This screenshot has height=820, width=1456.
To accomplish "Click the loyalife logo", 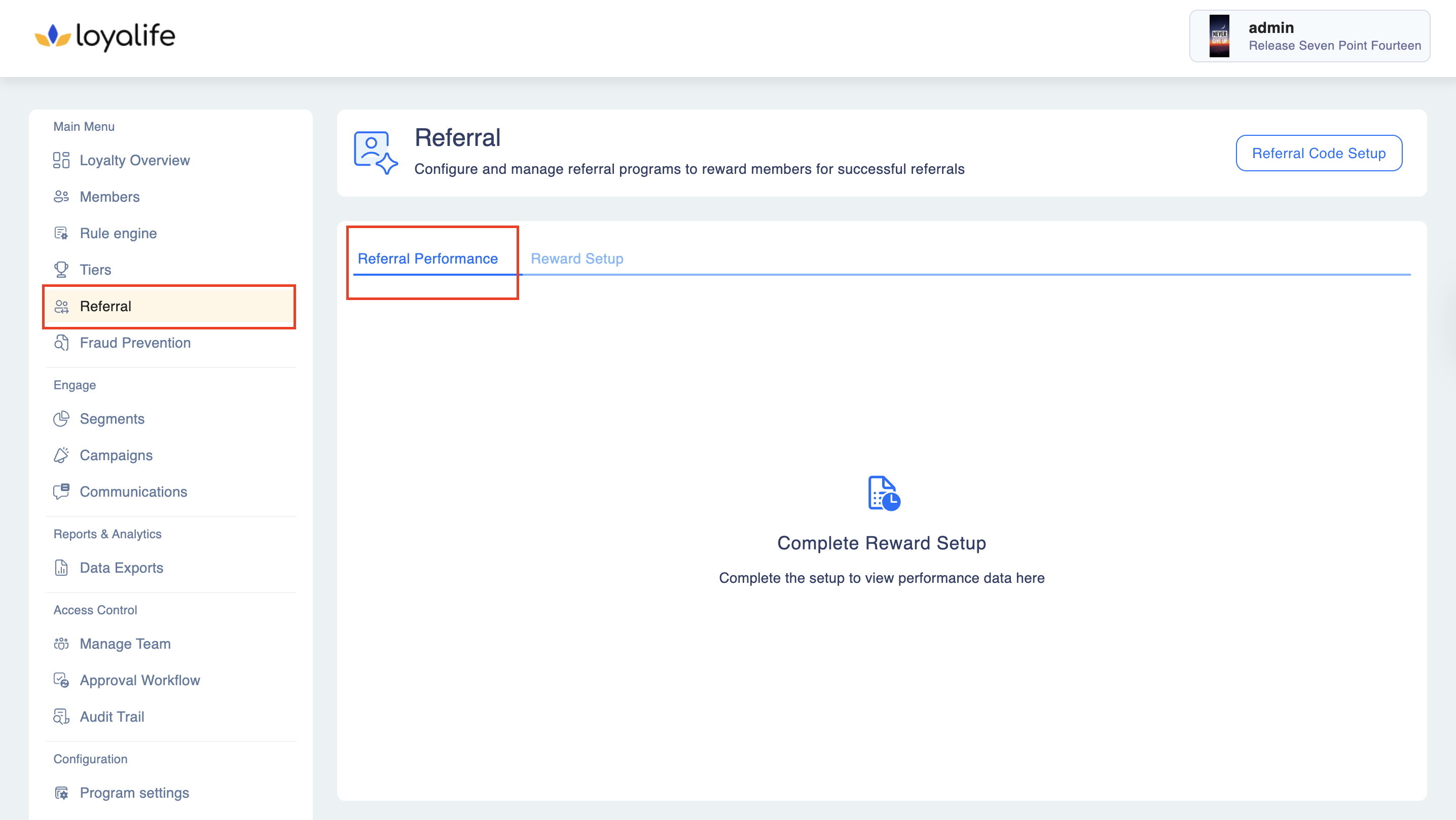I will pos(105,36).
